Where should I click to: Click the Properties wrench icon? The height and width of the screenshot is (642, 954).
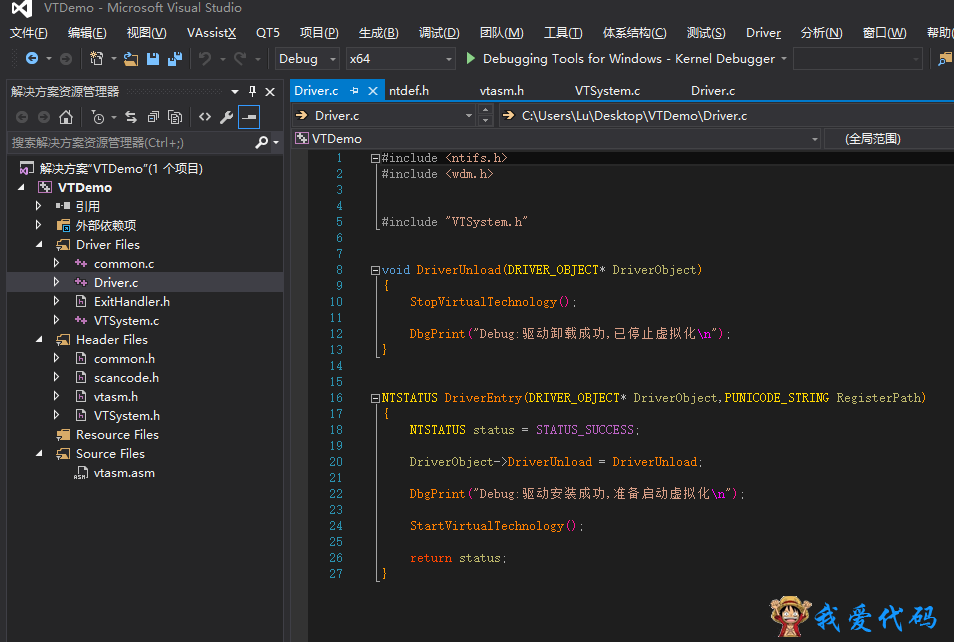tap(226, 117)
